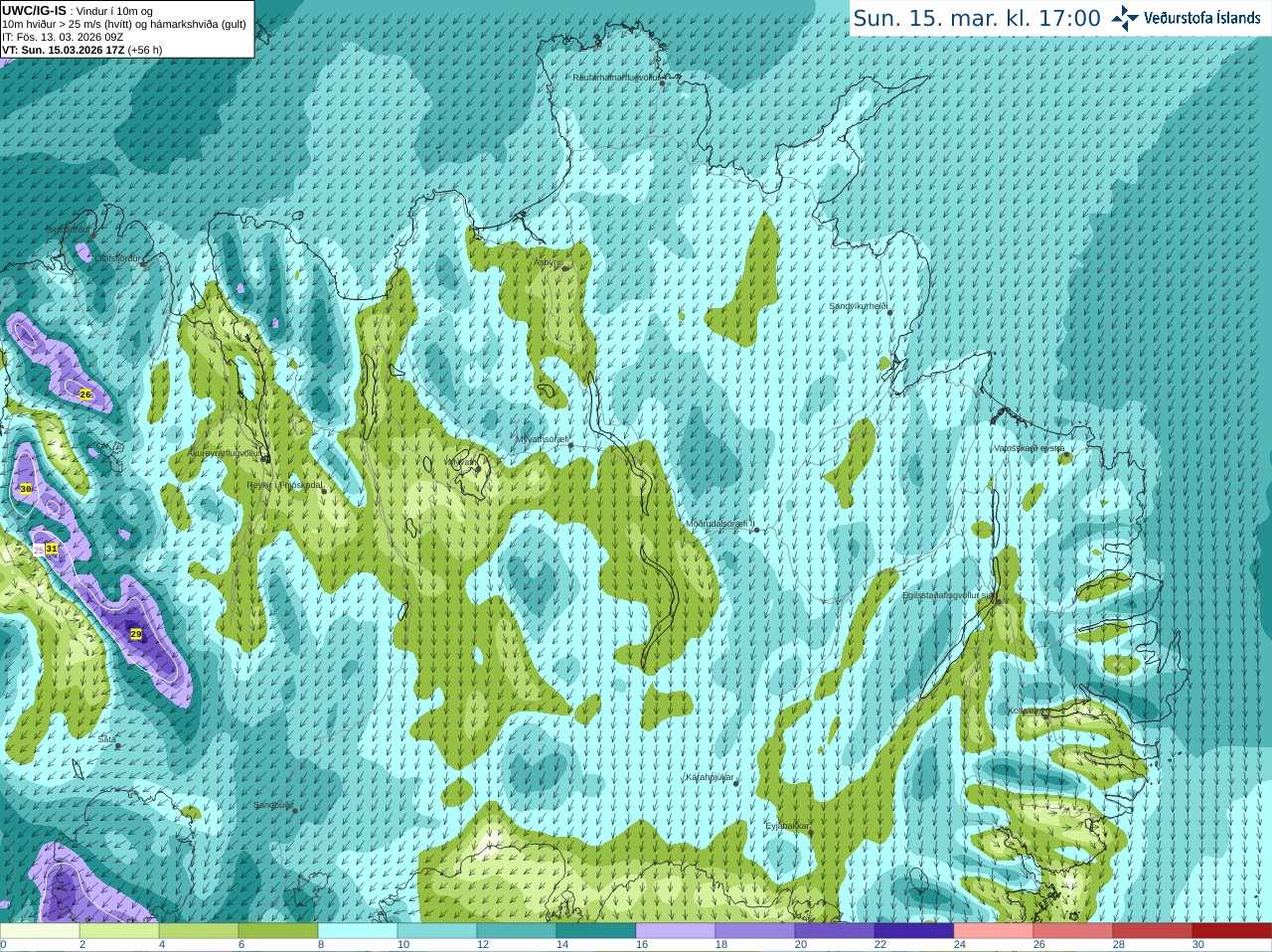
Task: Click the 20–22 m/s legend swatch
Action: coord(835,930)
